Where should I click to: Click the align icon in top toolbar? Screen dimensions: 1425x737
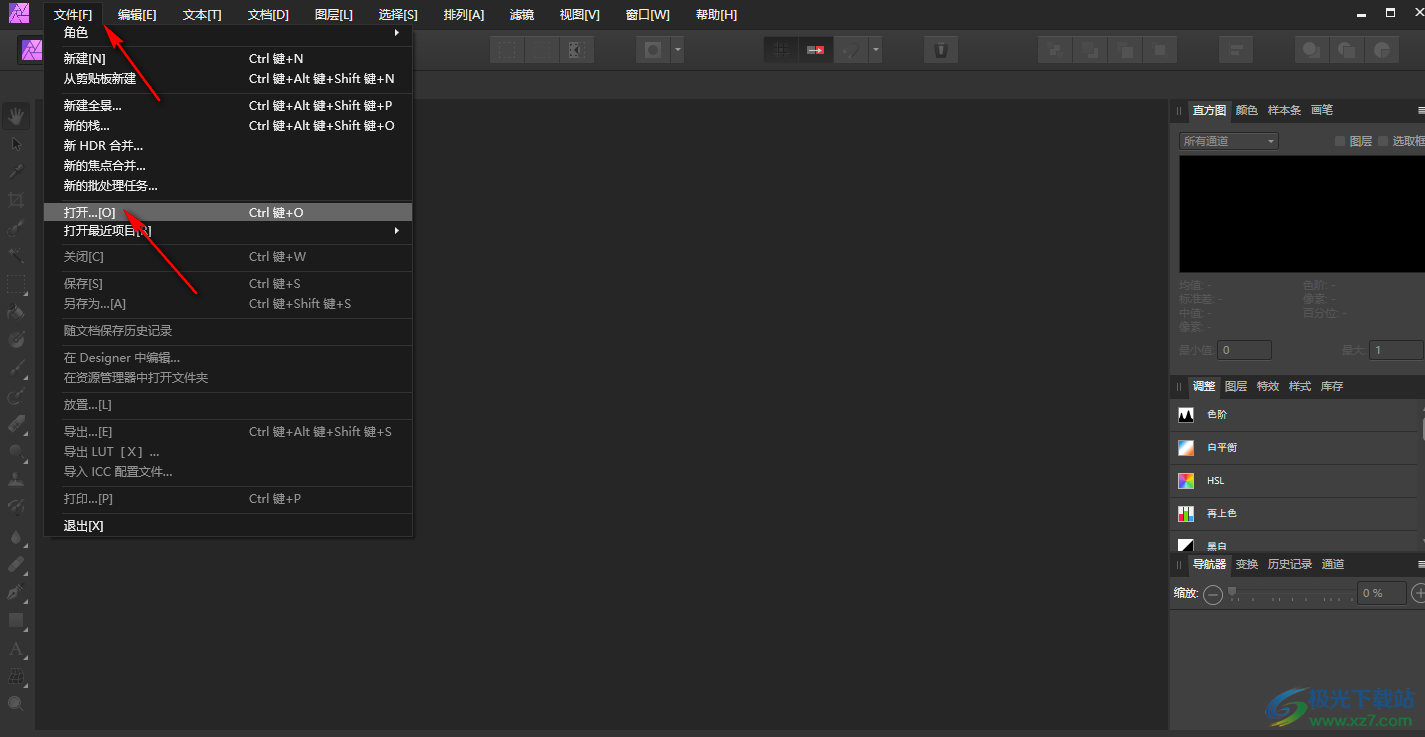1238,49
